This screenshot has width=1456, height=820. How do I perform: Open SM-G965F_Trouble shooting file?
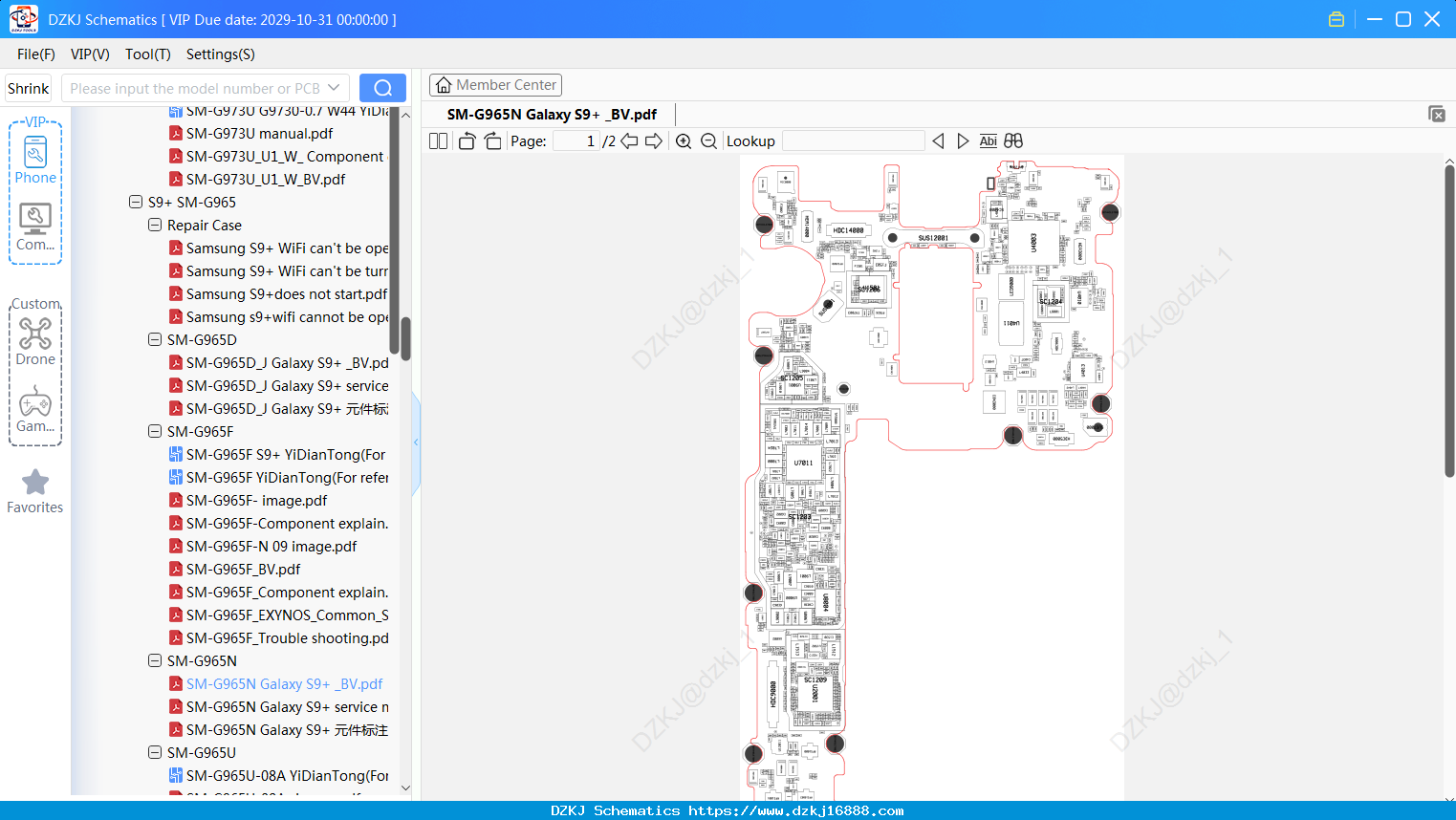[287, 638]
